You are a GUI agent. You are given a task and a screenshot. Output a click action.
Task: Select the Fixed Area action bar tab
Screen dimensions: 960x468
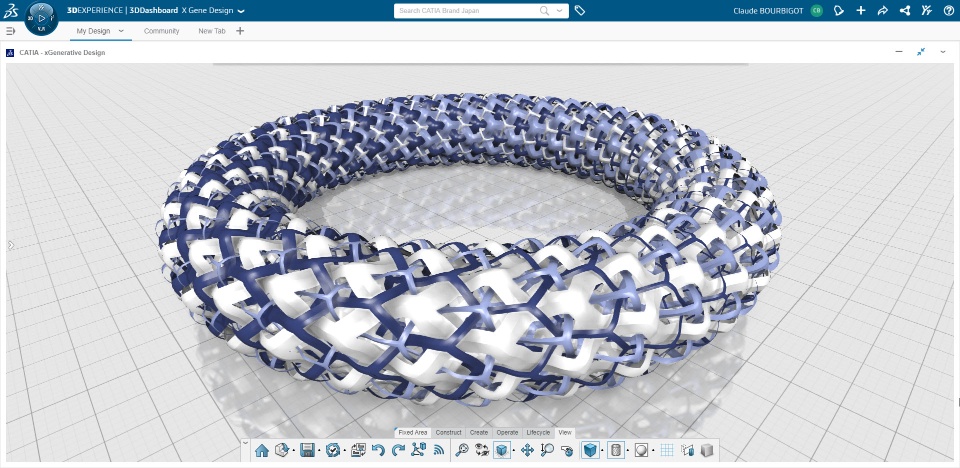tap(413, 432)
